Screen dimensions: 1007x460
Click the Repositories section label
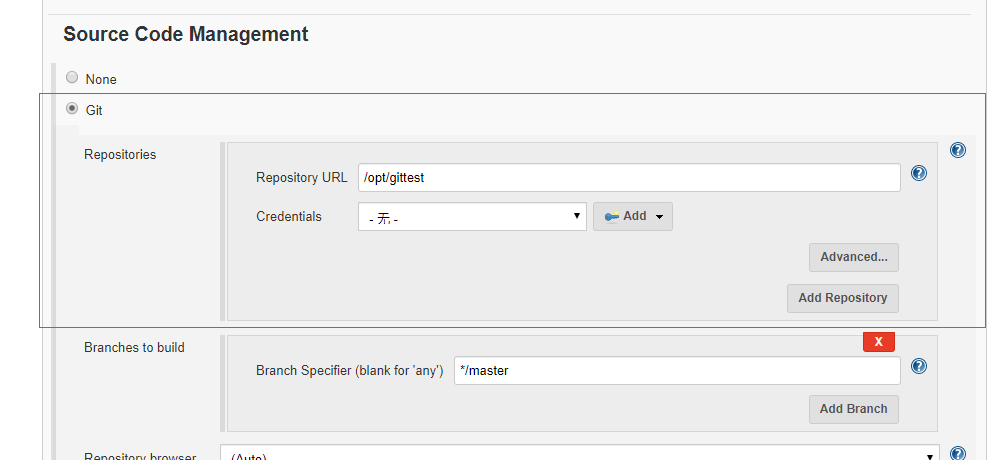(120, 155)
